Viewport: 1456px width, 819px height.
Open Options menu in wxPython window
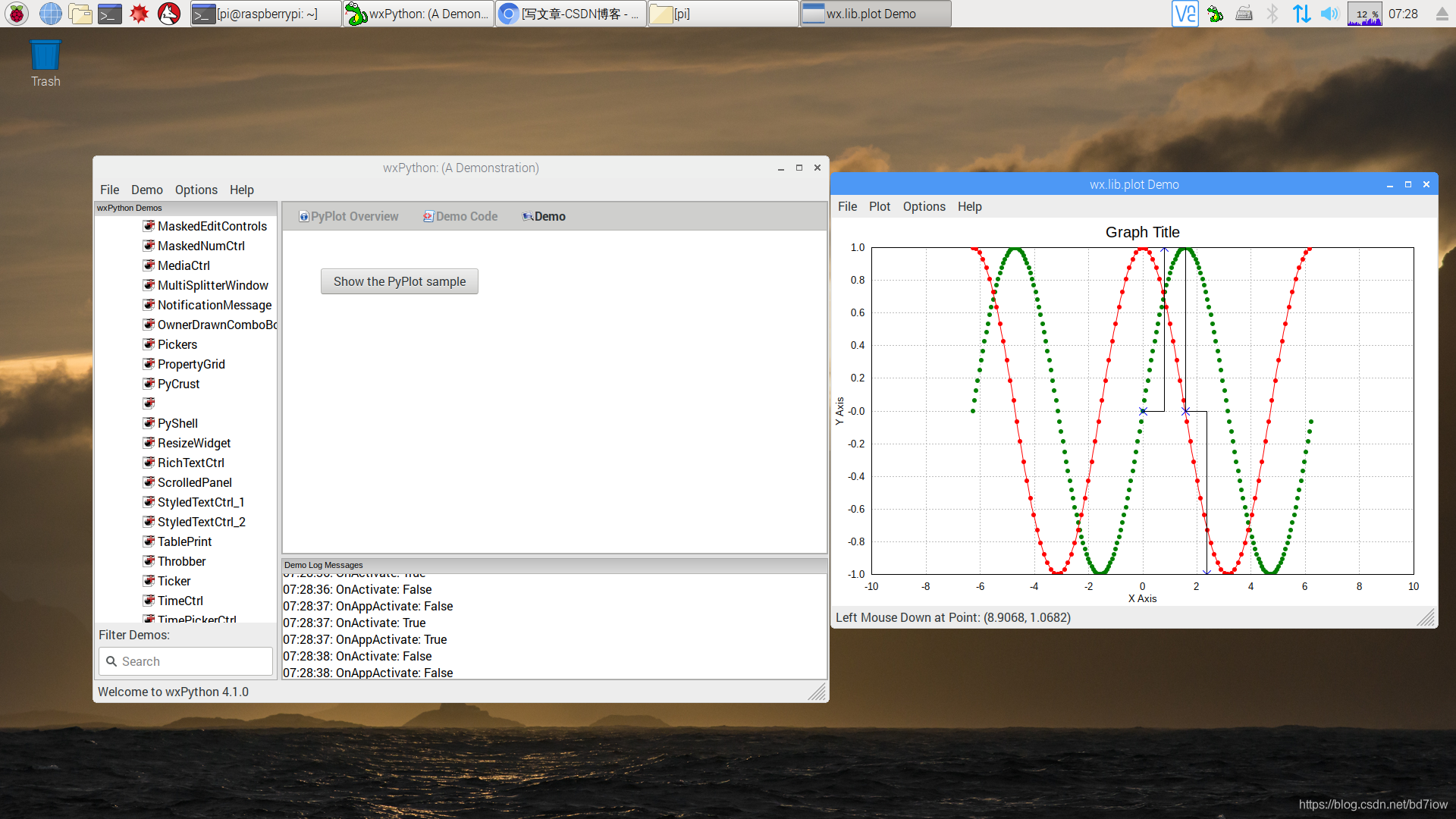click(196, 190)
